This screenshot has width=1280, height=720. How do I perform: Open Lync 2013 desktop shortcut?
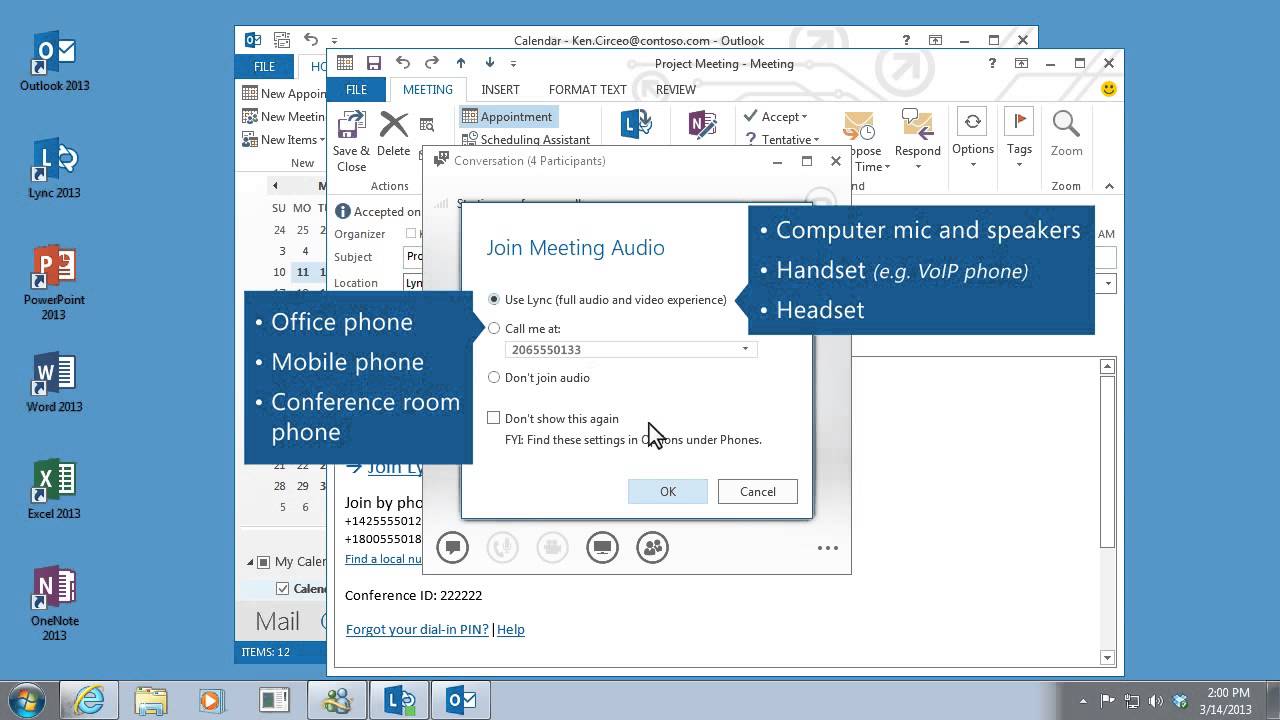54,170
